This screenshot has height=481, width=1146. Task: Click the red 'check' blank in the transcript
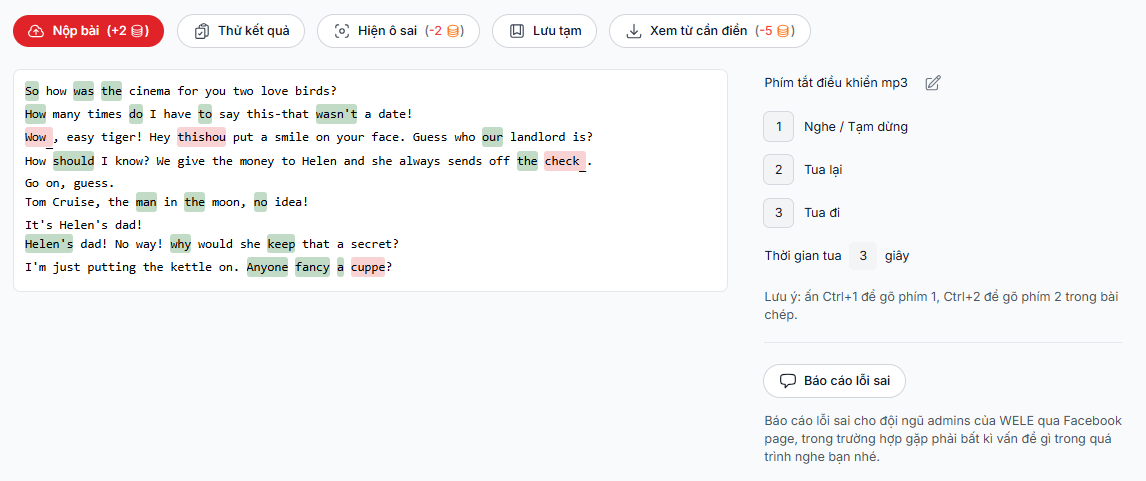coord(564,161)
